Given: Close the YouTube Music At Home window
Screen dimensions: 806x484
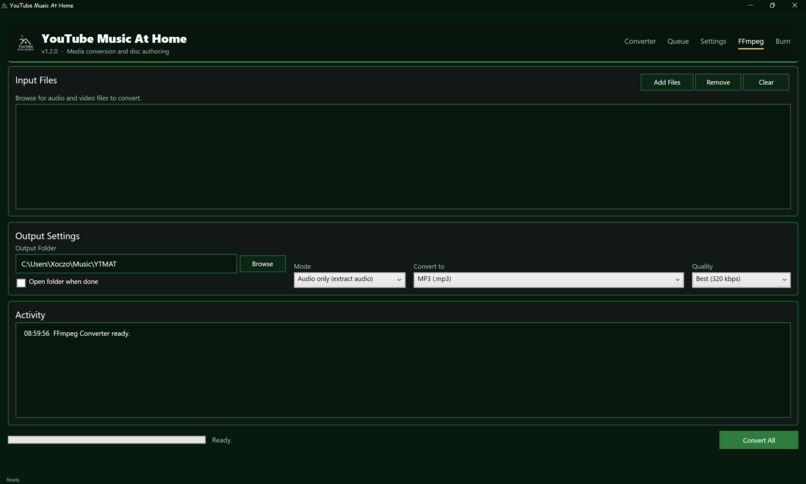Looking at the screenshot, I should (795, 5).
